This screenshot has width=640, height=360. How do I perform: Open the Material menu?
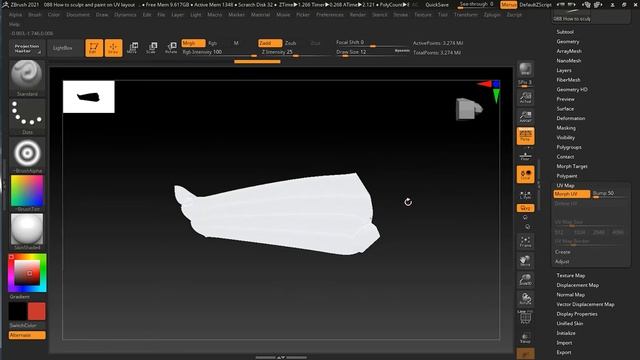(x=260, y=15)
